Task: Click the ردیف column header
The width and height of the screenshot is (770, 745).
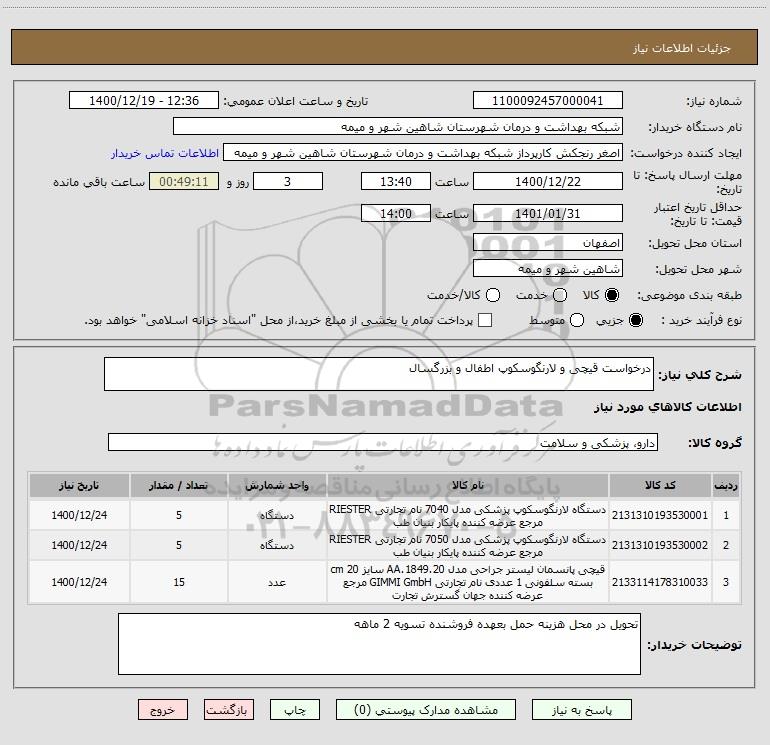Action: [x=726, y=485]
